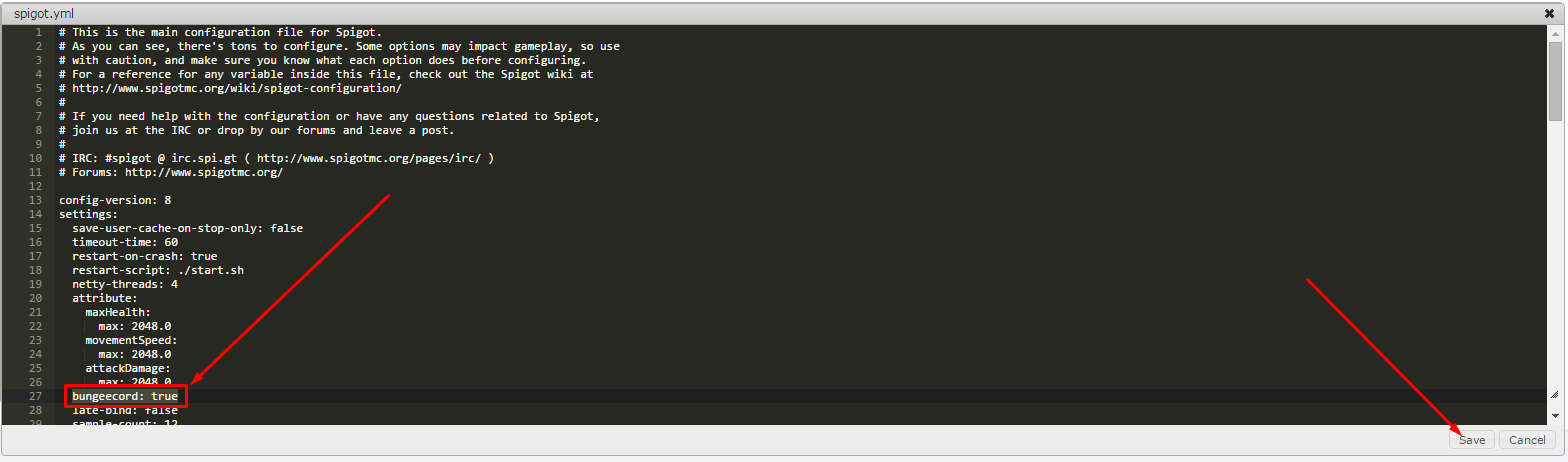Place cursor on the 'bungeecord: true' line

pos(125,397)
